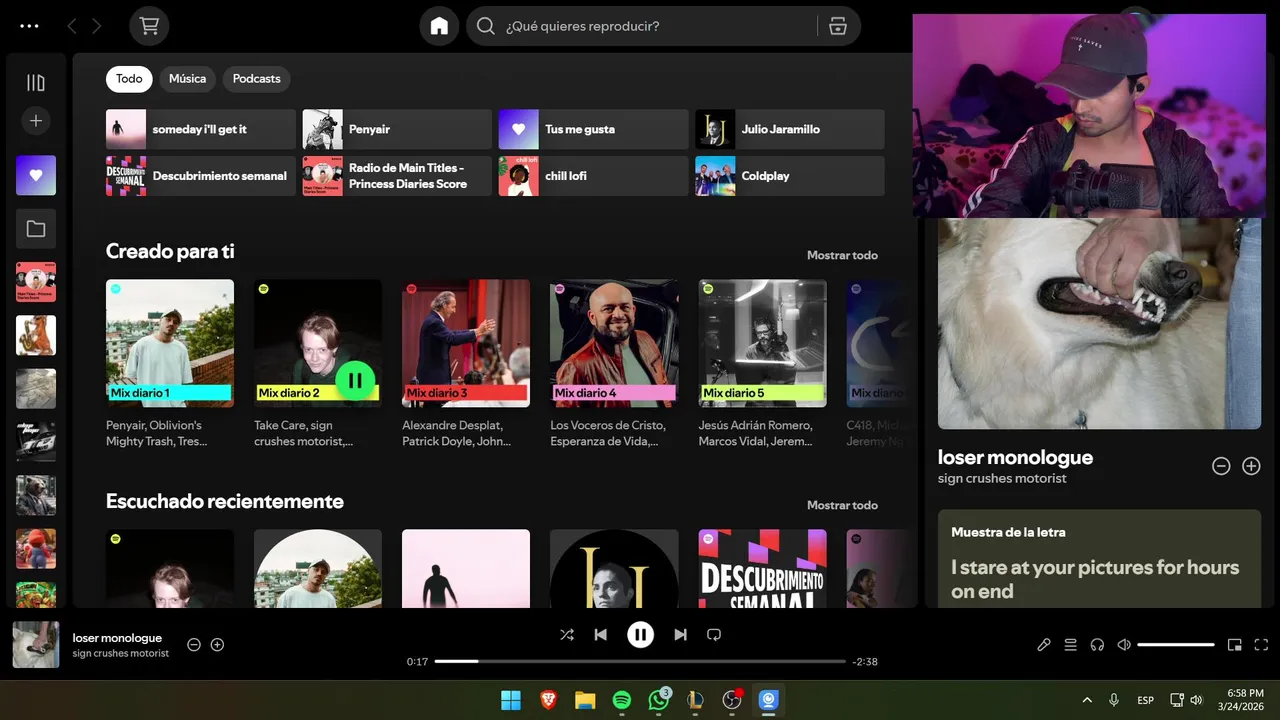1280x720 pixels.
Task: Create a playlist with plus icon
Action: [36, 121]
